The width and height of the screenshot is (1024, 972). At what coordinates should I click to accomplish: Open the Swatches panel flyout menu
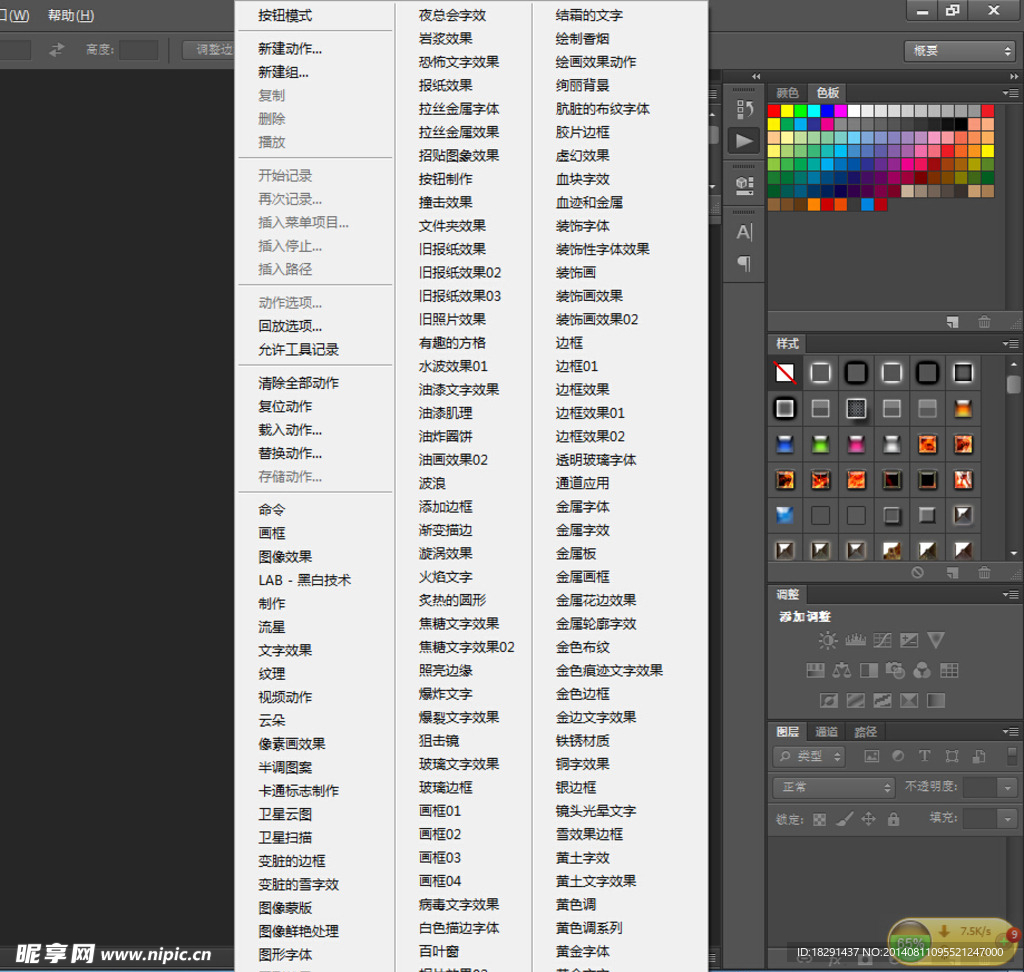[x=1010, y=93]
